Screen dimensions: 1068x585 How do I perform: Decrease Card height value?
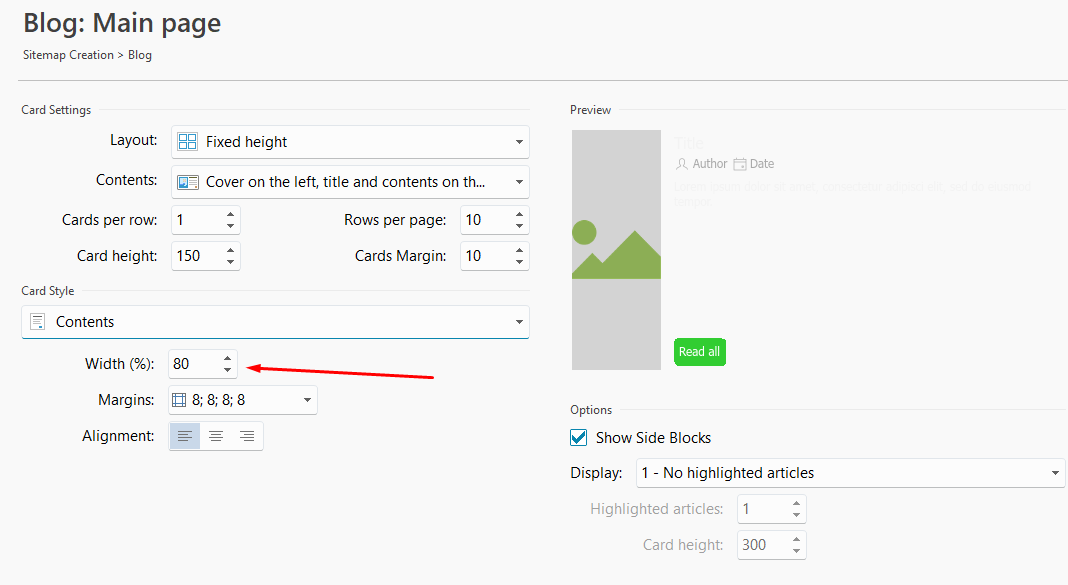click(230, 262)
